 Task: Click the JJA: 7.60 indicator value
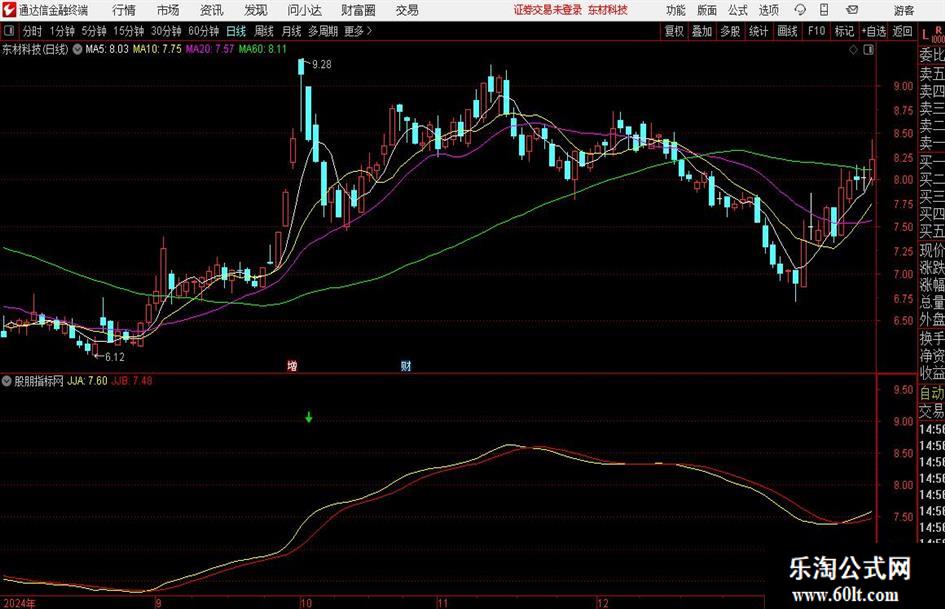pos(87,381)
